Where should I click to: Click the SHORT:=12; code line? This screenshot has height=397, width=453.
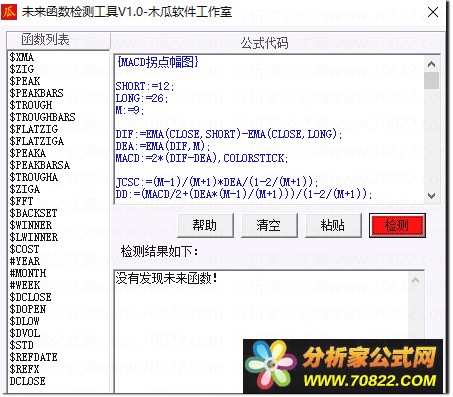click(145, 86)
